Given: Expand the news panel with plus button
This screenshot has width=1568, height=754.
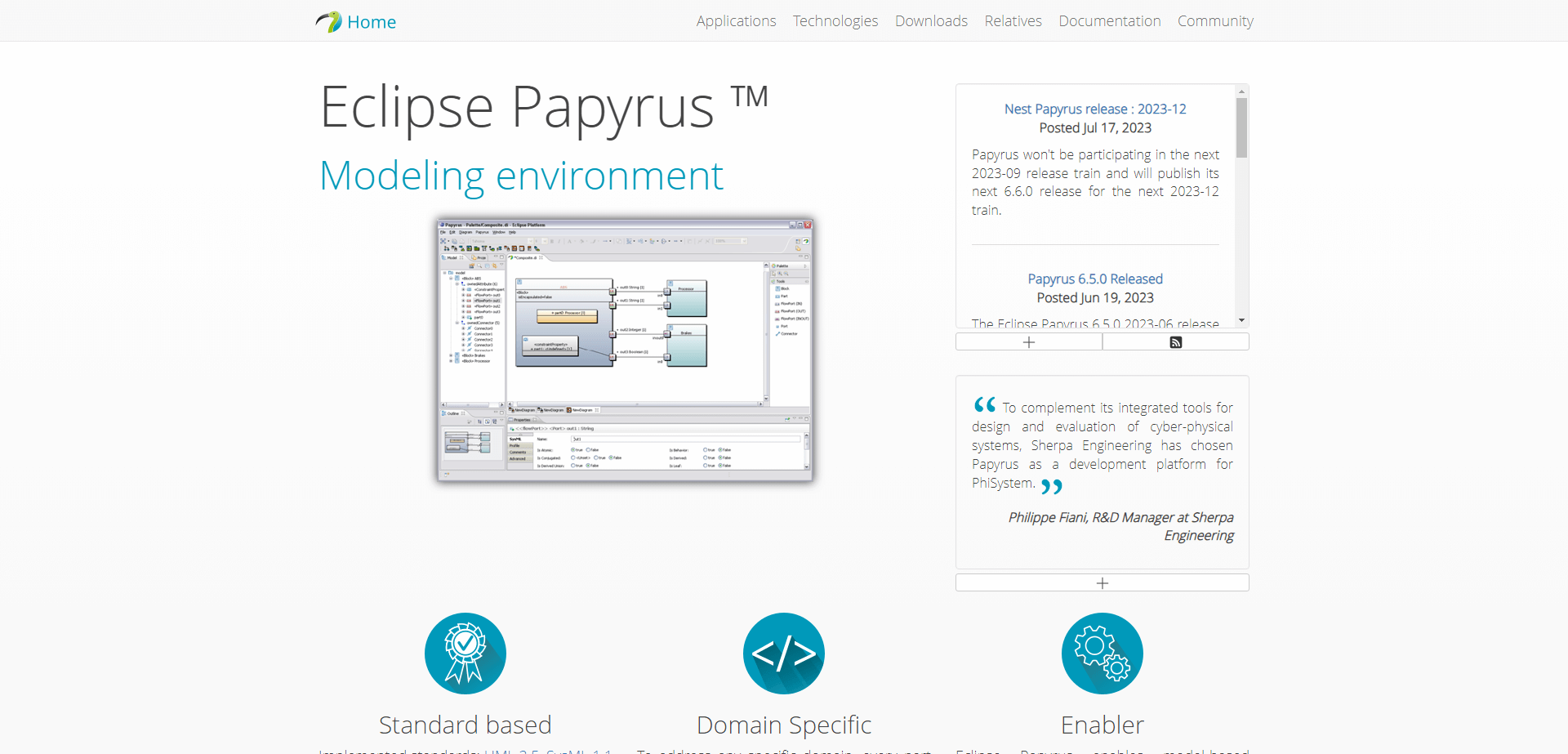Looking at the screenshot, I should tap(1028, 341).
